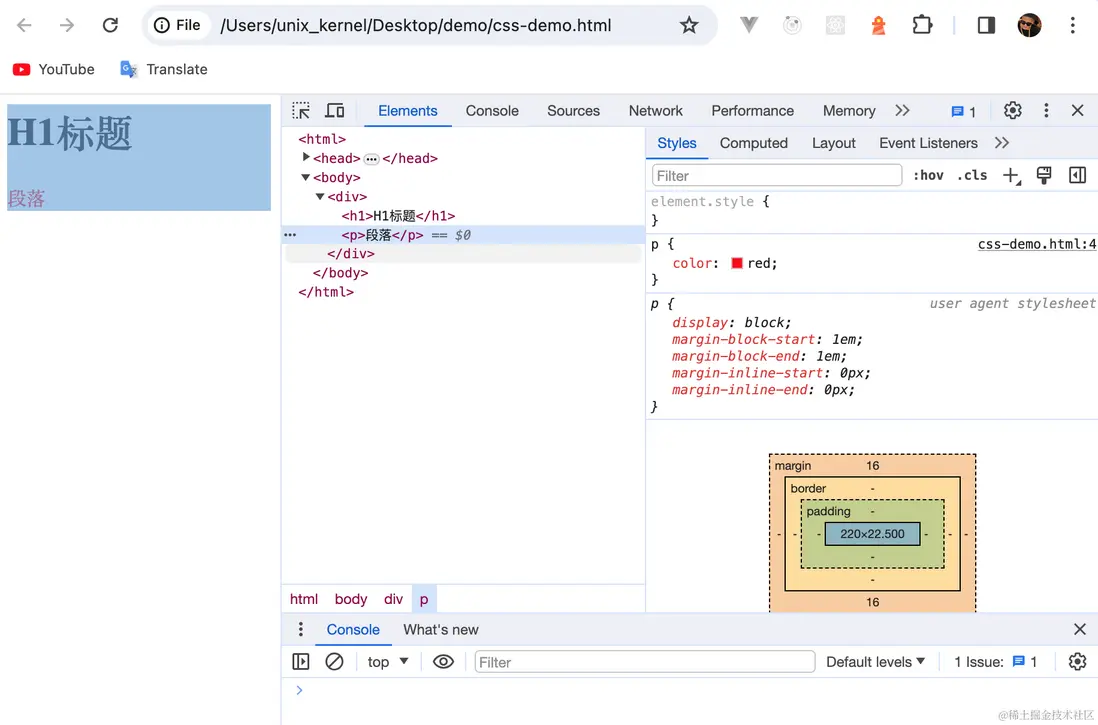Open console live expression eye icon
The width and height of the screenshot is (1098, 725).
click(x=443, y=662)
